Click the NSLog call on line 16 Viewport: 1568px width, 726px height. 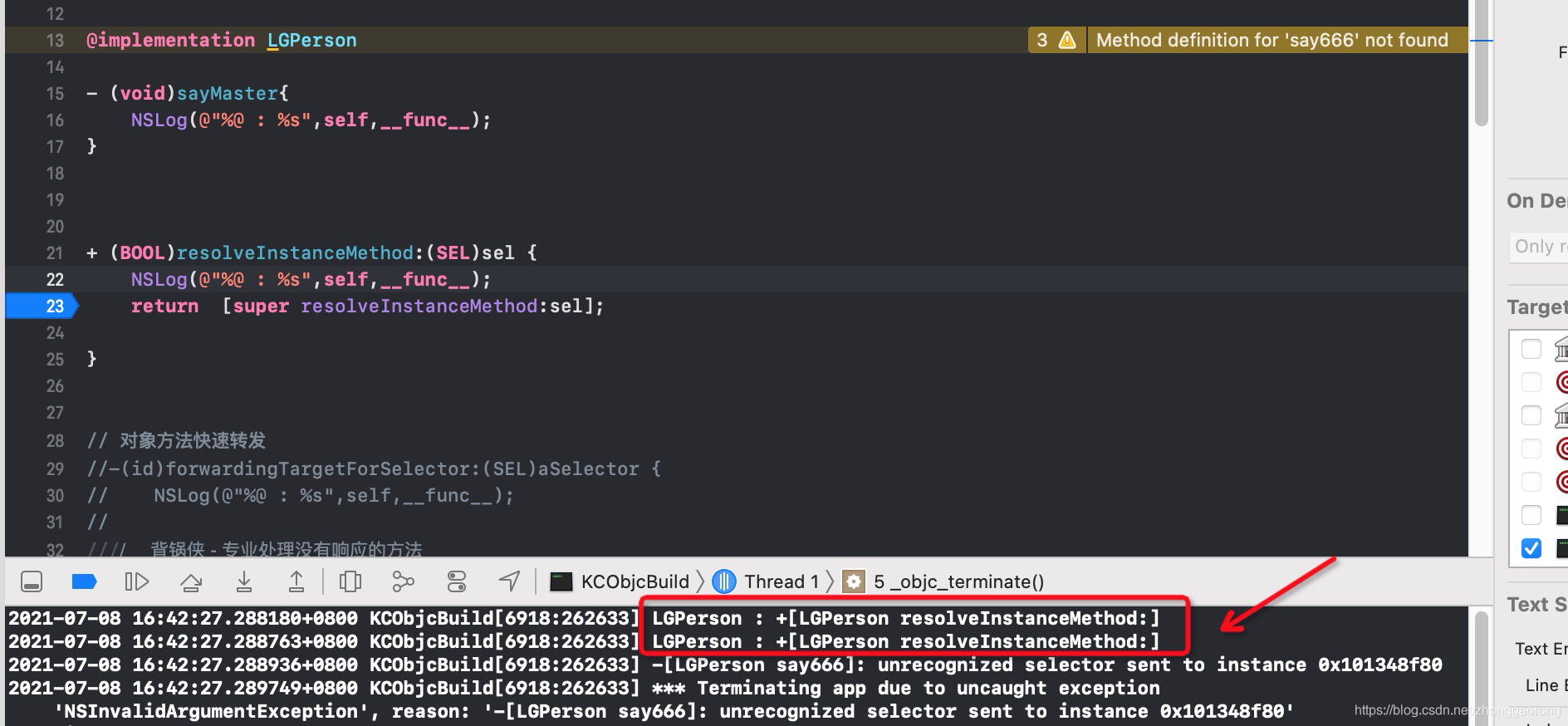tap(311, 120)
